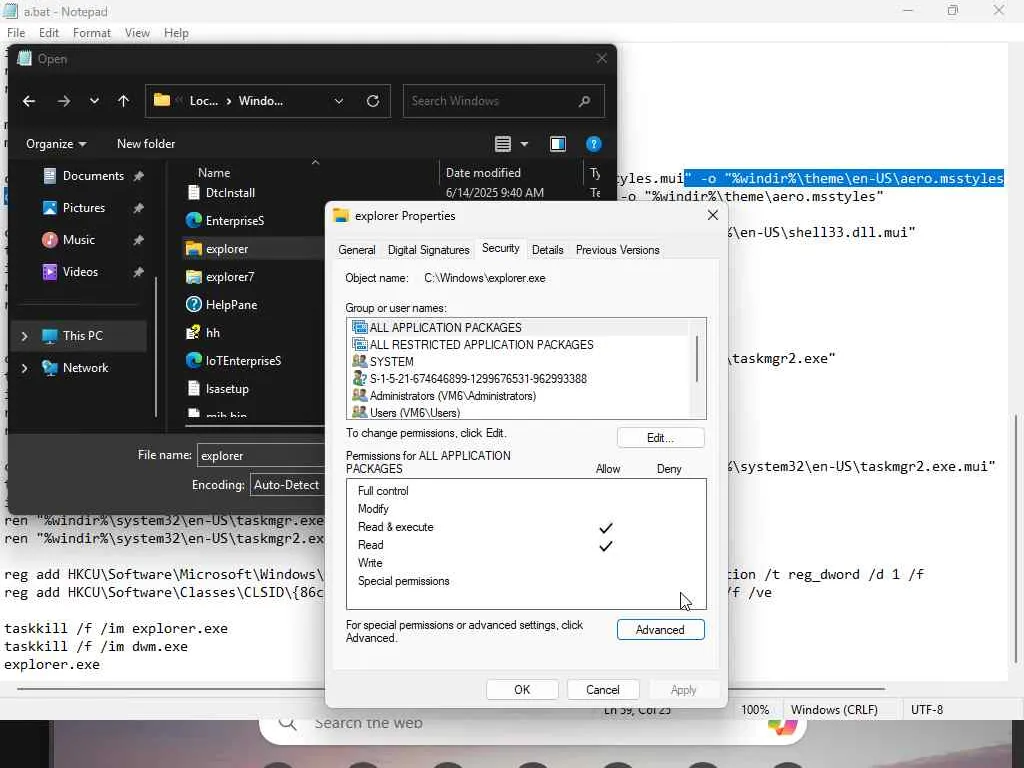Select the DtcInstall file
This screenshot has width=1024, height=768.
click(x=230, y=193)
